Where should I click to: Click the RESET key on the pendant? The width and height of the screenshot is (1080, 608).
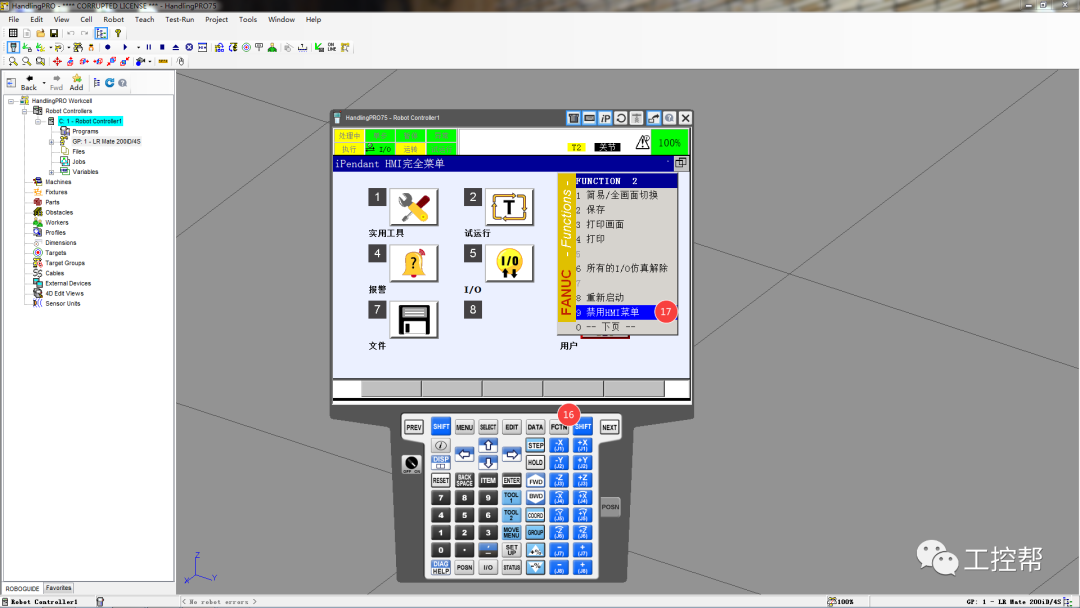(x=441, y=480)
